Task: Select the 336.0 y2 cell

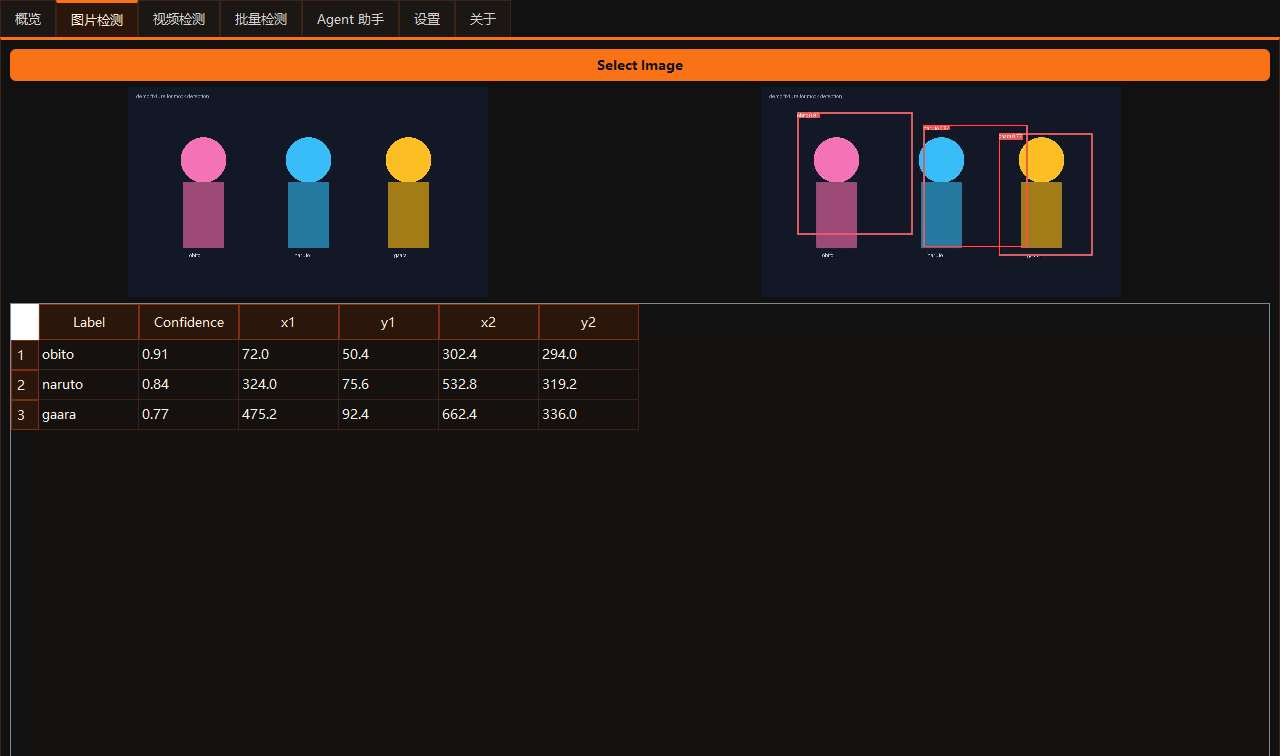Action: click(589, 415)
